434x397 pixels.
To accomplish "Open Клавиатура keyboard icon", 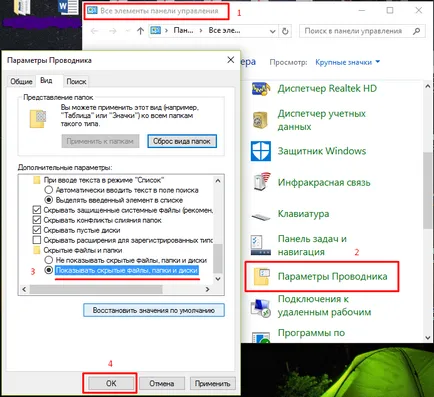I will tap(261, 217).
